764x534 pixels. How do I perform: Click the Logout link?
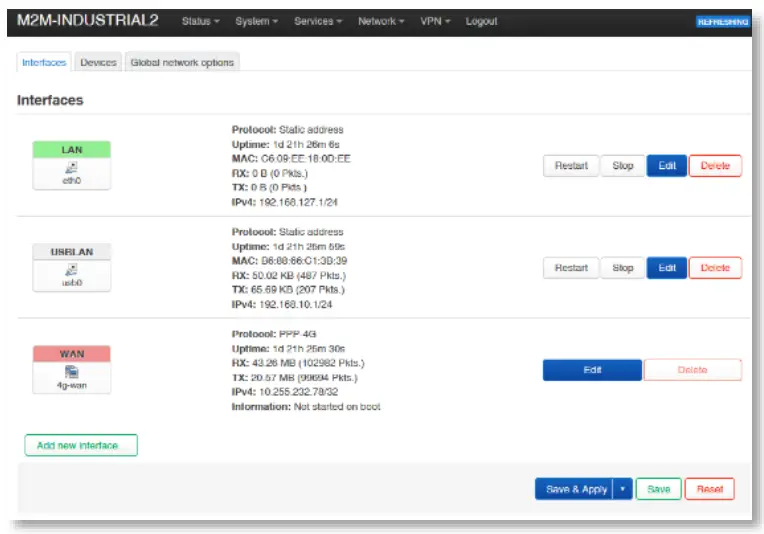coord(481,21)
